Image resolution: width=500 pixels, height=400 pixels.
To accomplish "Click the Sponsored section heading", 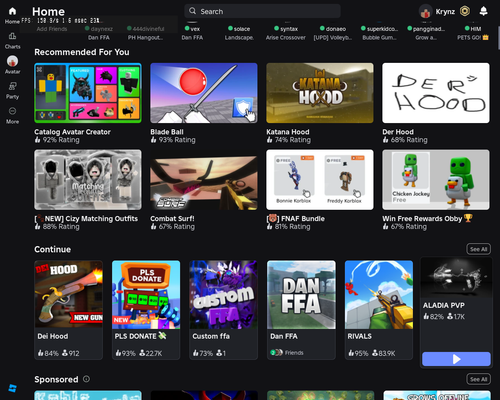I will coord(56,379).
